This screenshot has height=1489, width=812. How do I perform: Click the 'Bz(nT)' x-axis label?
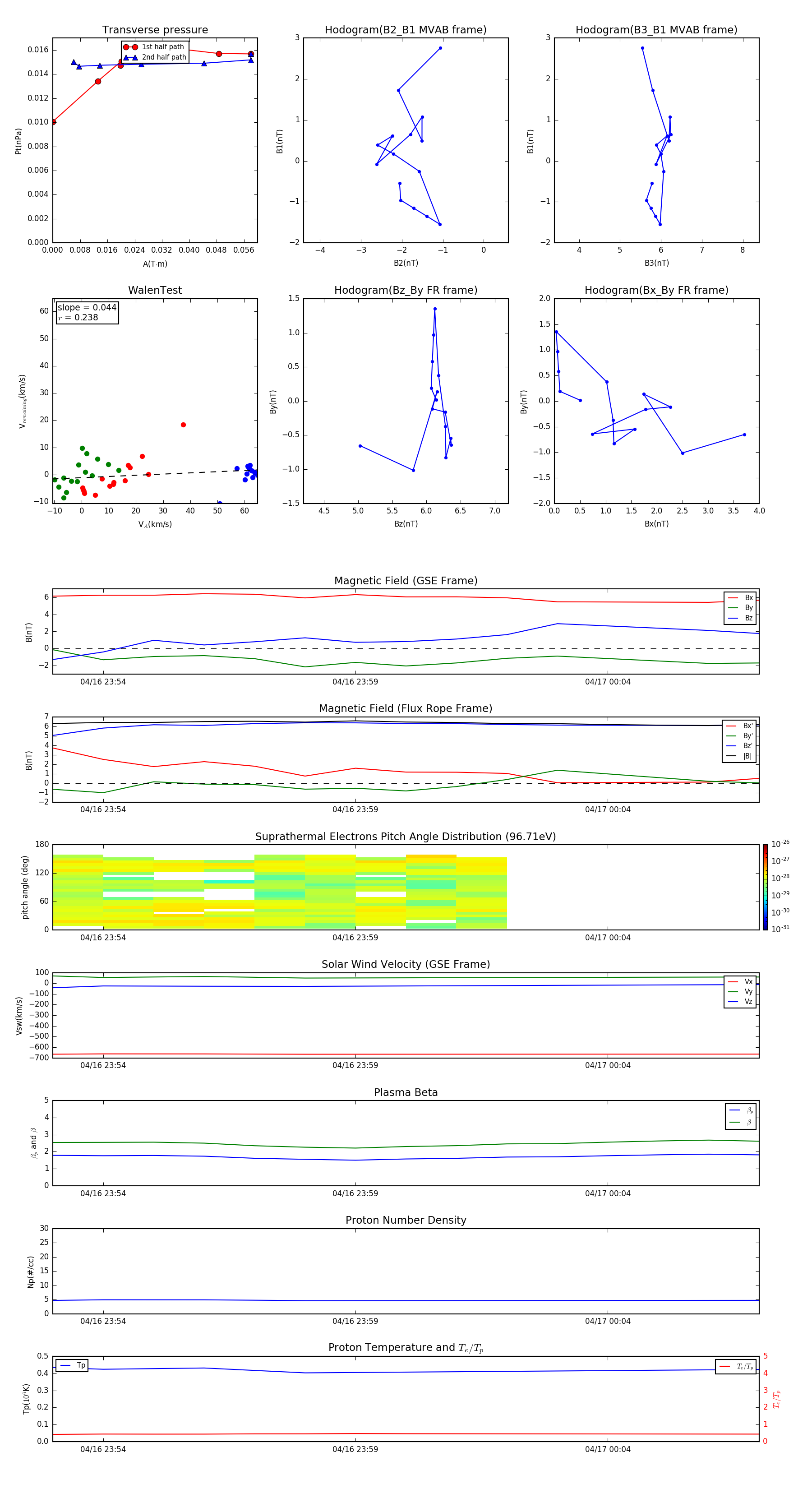coord(406,524)
